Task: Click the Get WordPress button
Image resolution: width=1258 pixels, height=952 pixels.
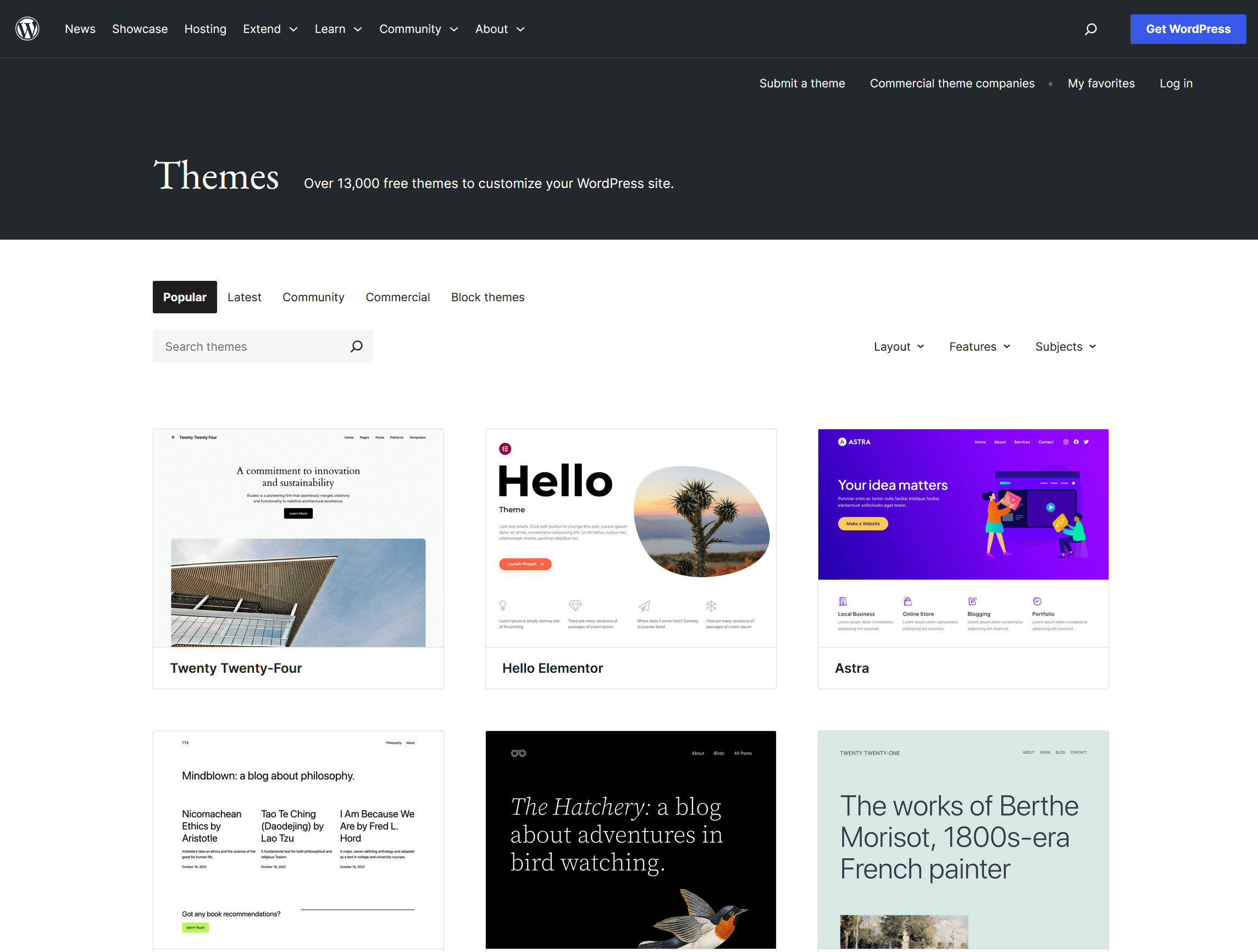Action: click(1188, 29)
